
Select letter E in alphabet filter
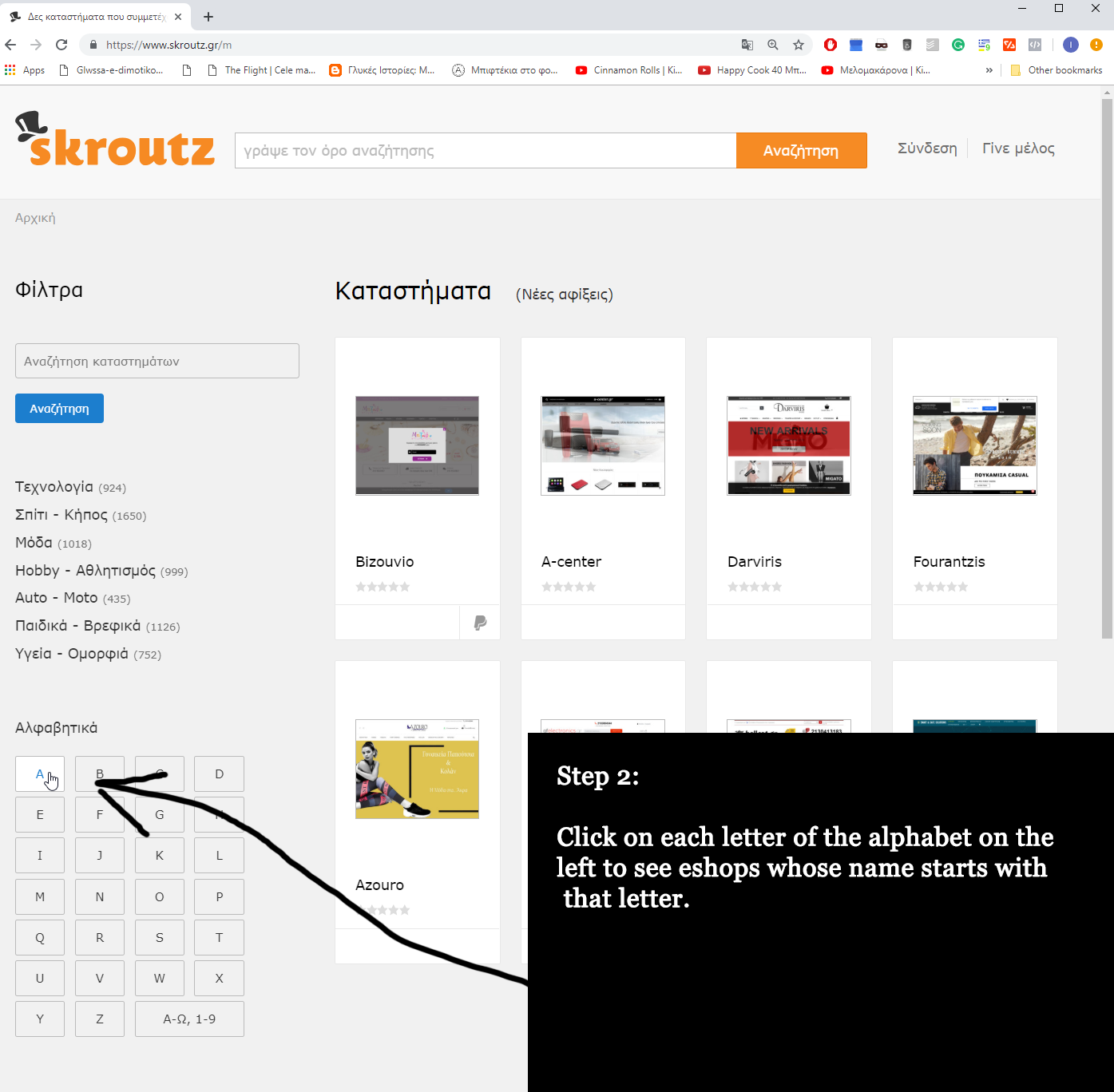(x=40, y=815)
